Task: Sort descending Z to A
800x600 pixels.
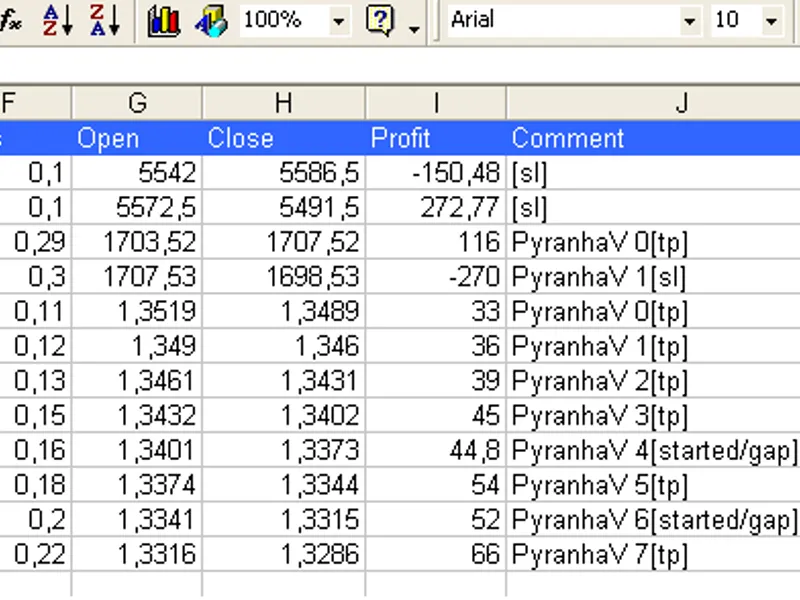Action: (x=105, y=21)
